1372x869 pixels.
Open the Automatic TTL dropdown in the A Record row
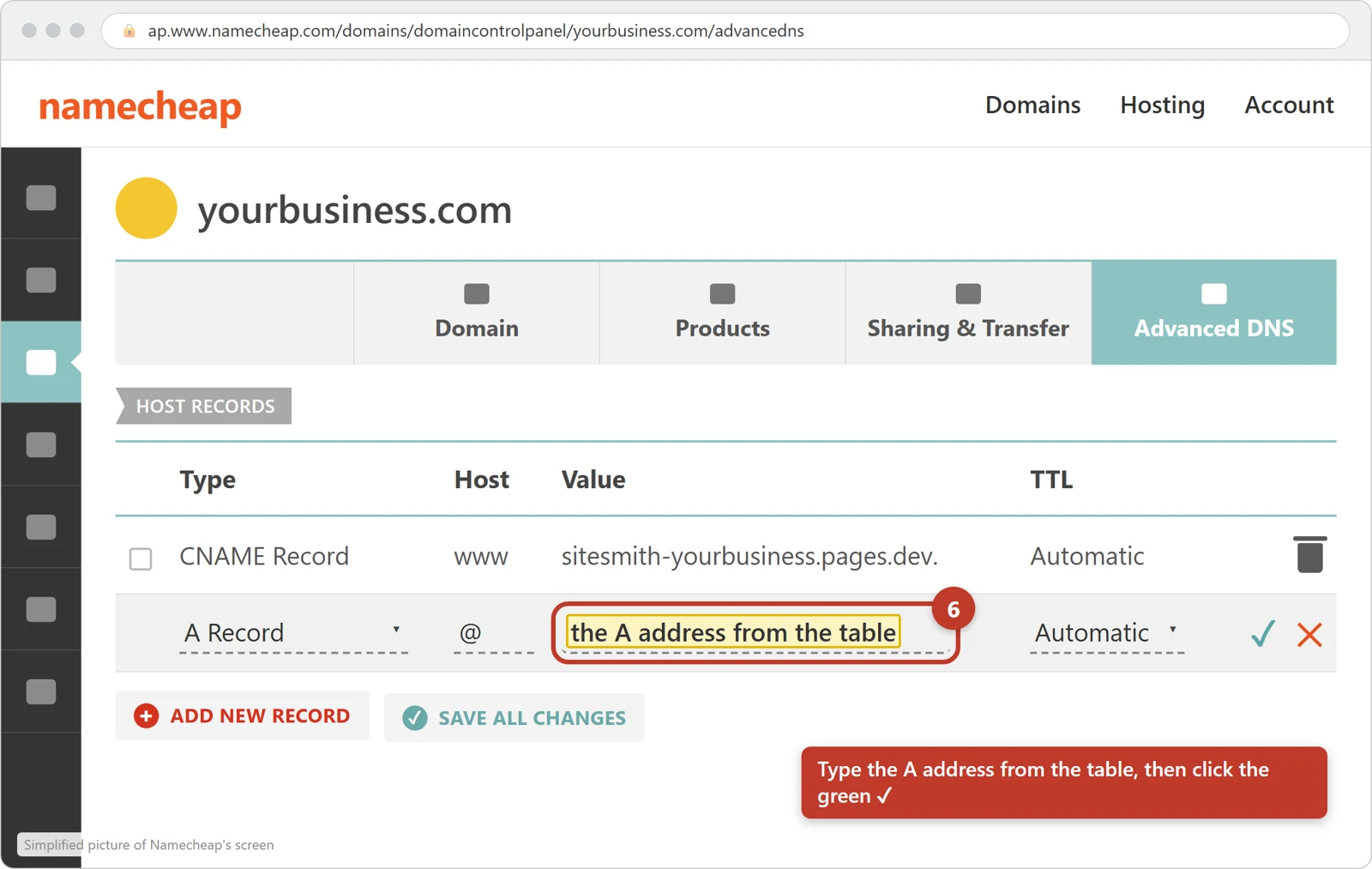tap(1106, 633)
